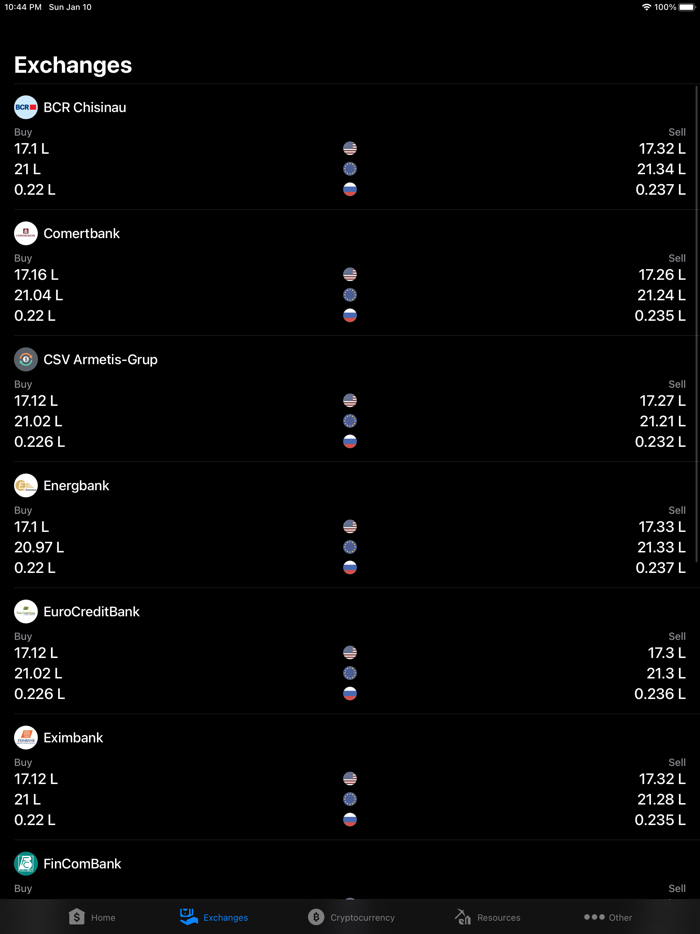The height and width of the screenshot is (934, 700).
Task: Tap the Russian flag under Energbank
Action: point(350,567)
